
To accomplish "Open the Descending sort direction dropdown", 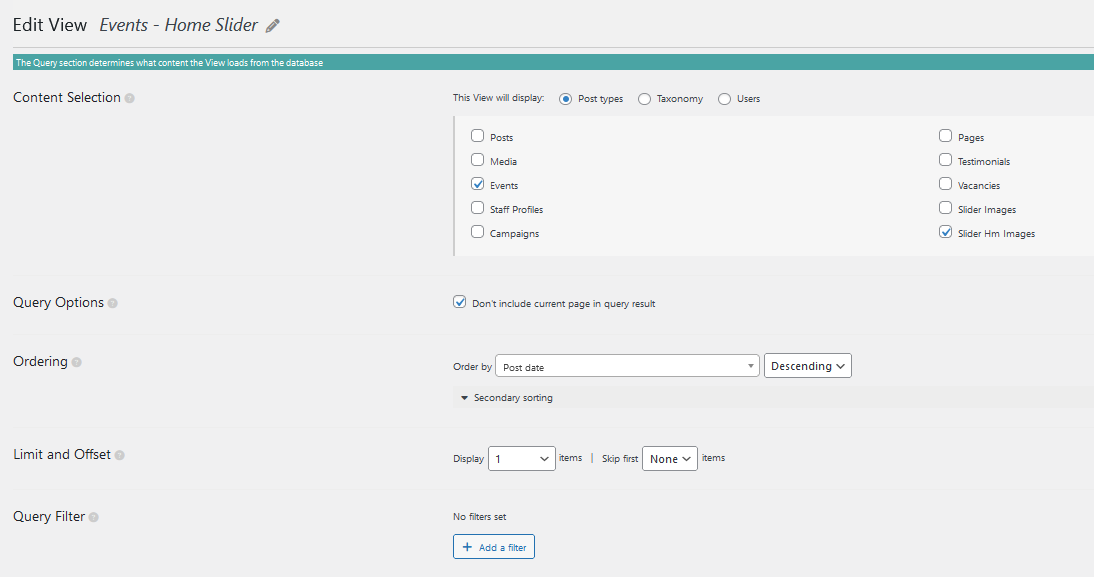I will click(x=808, y=366).
